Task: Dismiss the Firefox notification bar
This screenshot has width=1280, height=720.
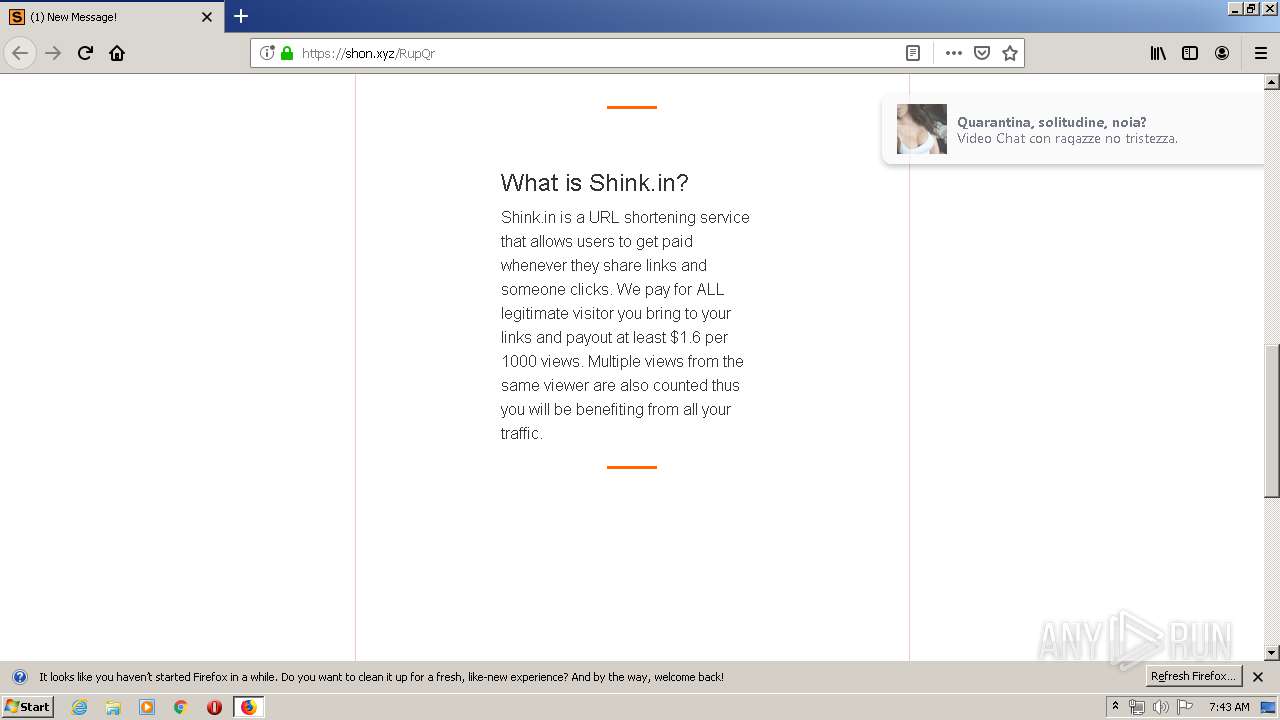Action: tap(1258, 677)
